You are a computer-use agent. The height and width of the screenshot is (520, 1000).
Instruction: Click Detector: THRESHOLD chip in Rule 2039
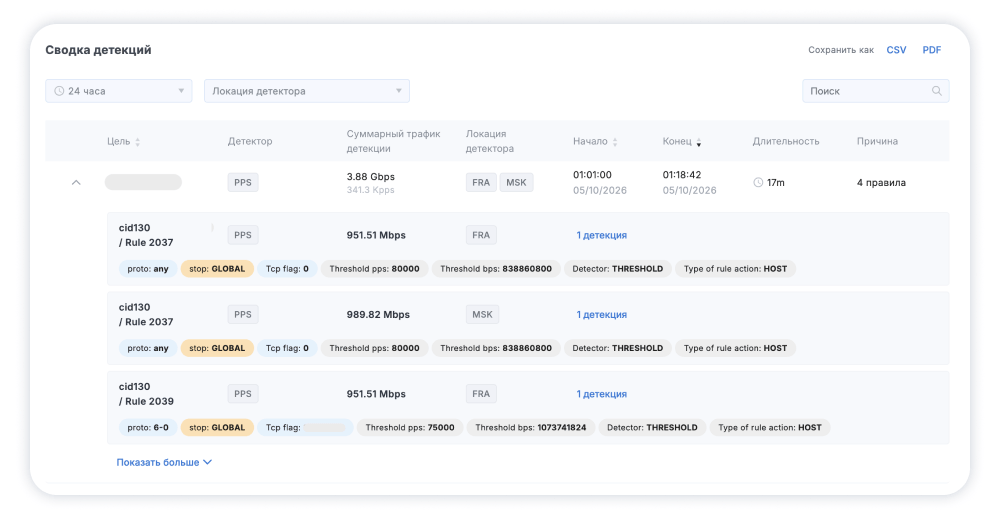click(652, 427)
